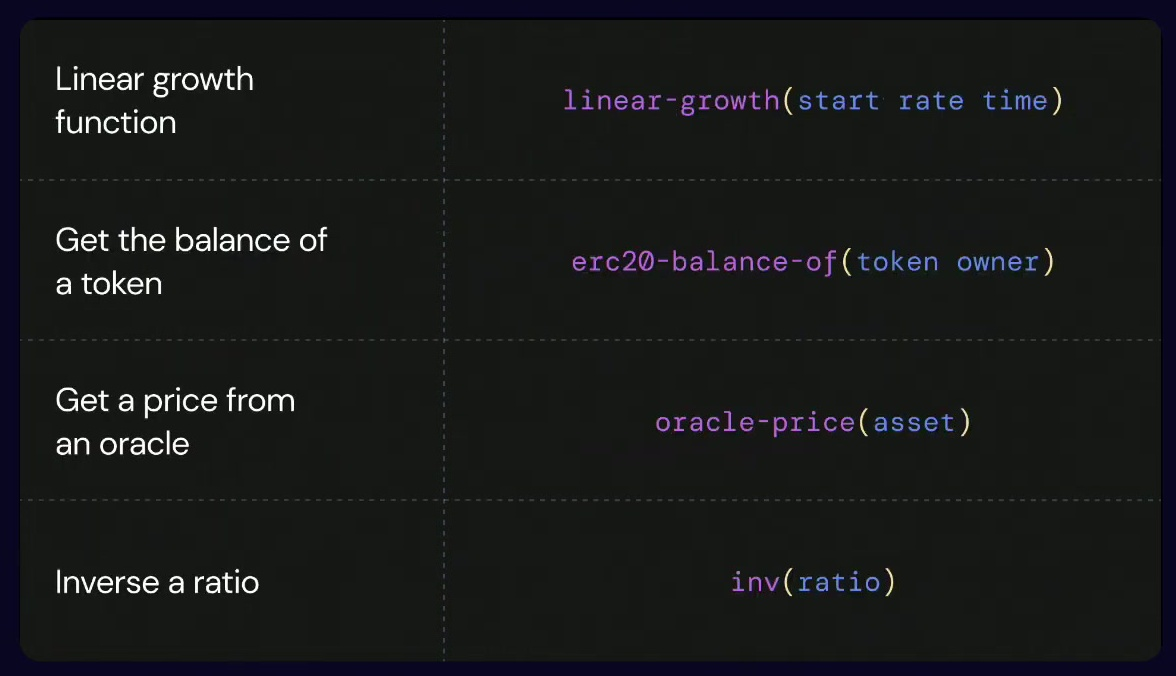Click opening parenthesis before "token"
This screenshot has width=1176, height=676.
pos(846,262)
